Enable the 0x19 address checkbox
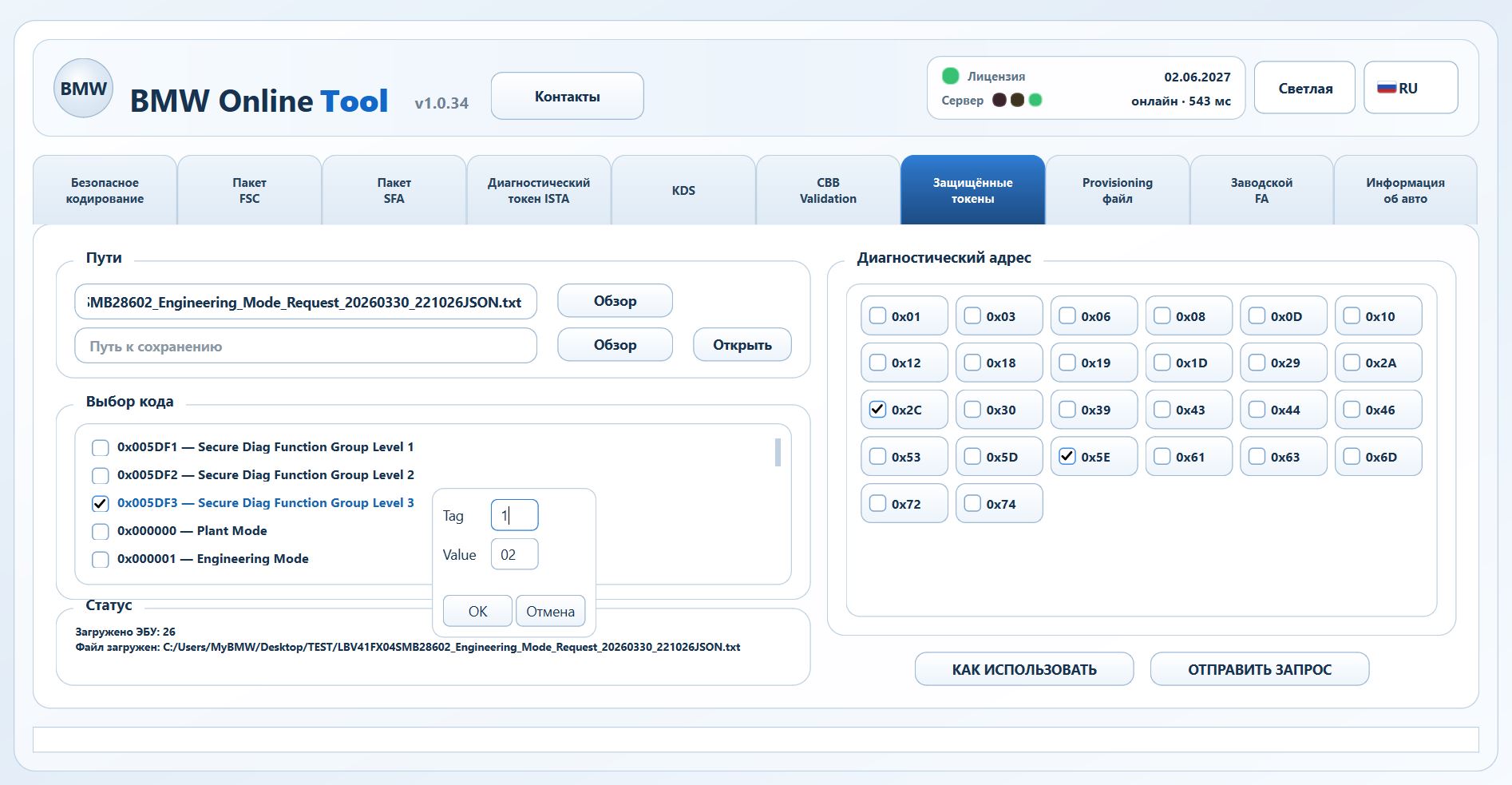The image size is (1512, 785). [x=1067, y=362]
